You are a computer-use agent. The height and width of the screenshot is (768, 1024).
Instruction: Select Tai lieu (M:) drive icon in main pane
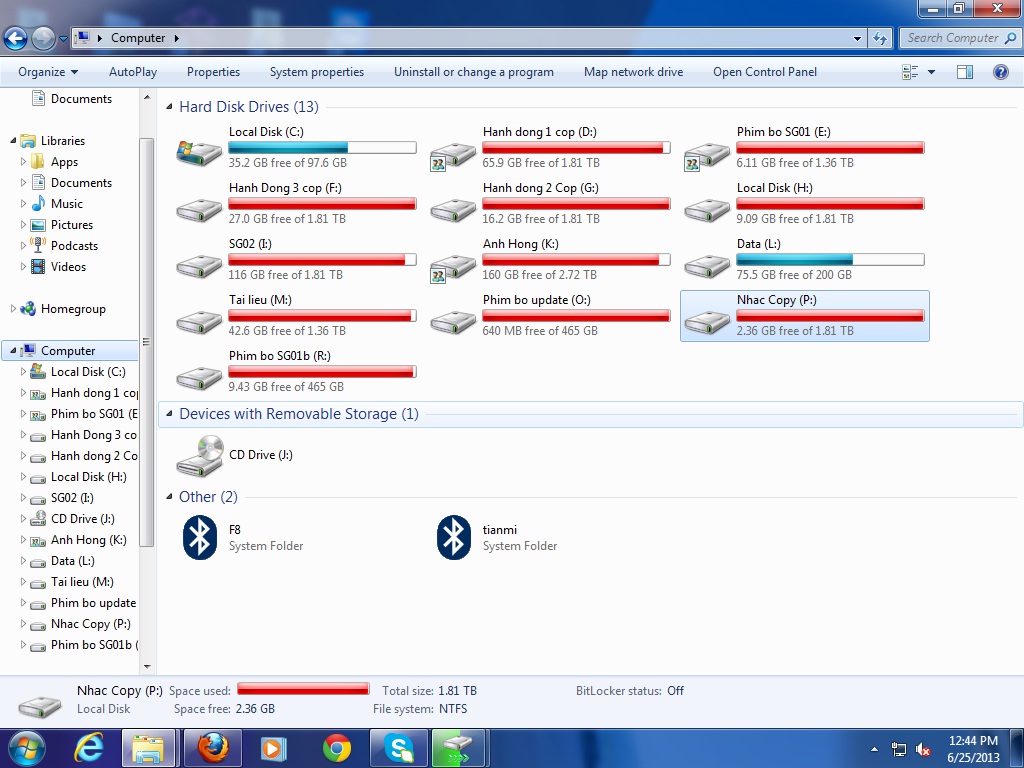point(199,323)
